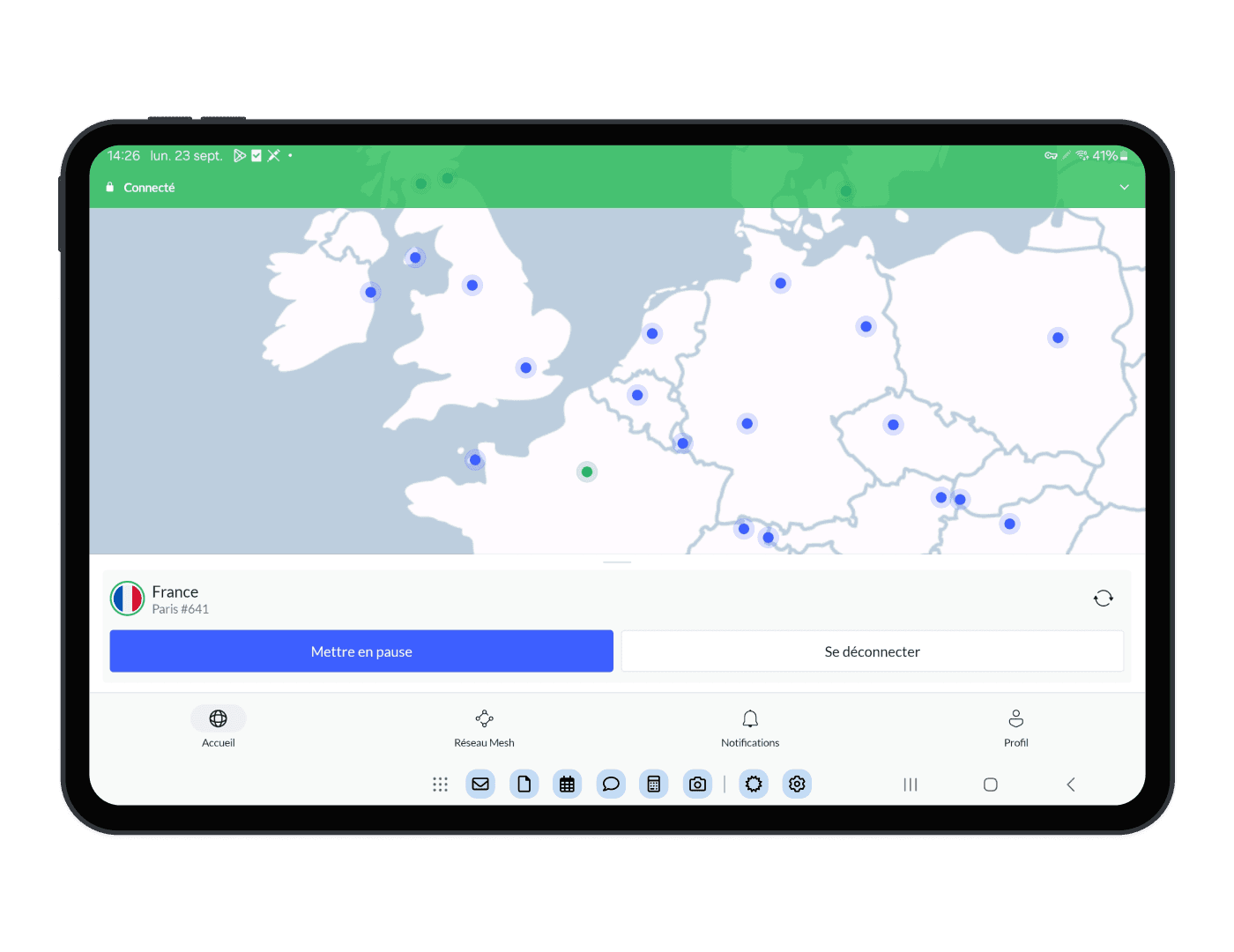Open the app drawer grid icon
The width and height of the screenshot is (1234, 952).
(x=441, y=784)
